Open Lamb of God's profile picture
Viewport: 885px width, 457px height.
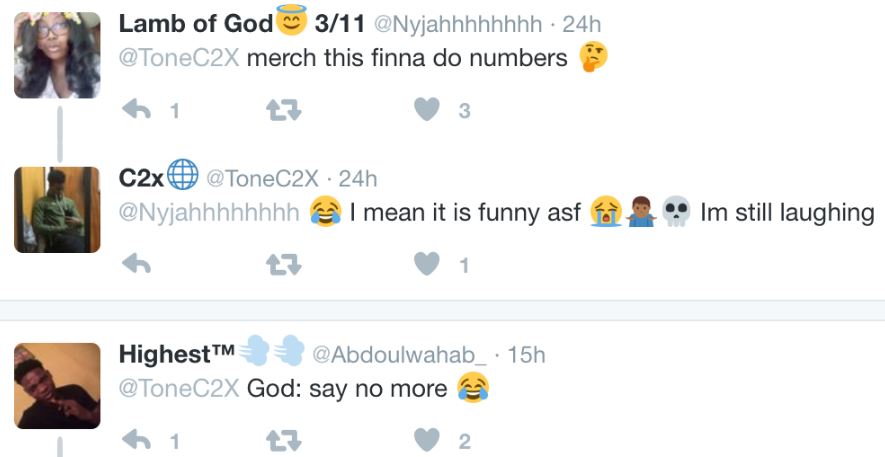[57, 55]
